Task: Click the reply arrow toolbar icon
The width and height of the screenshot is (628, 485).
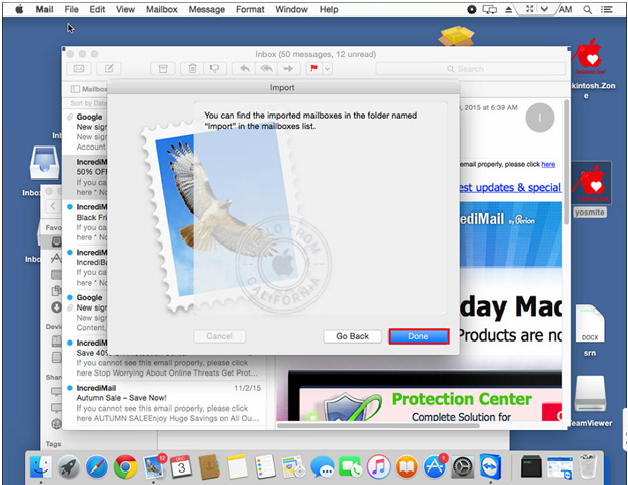Action: click(244, 69)
